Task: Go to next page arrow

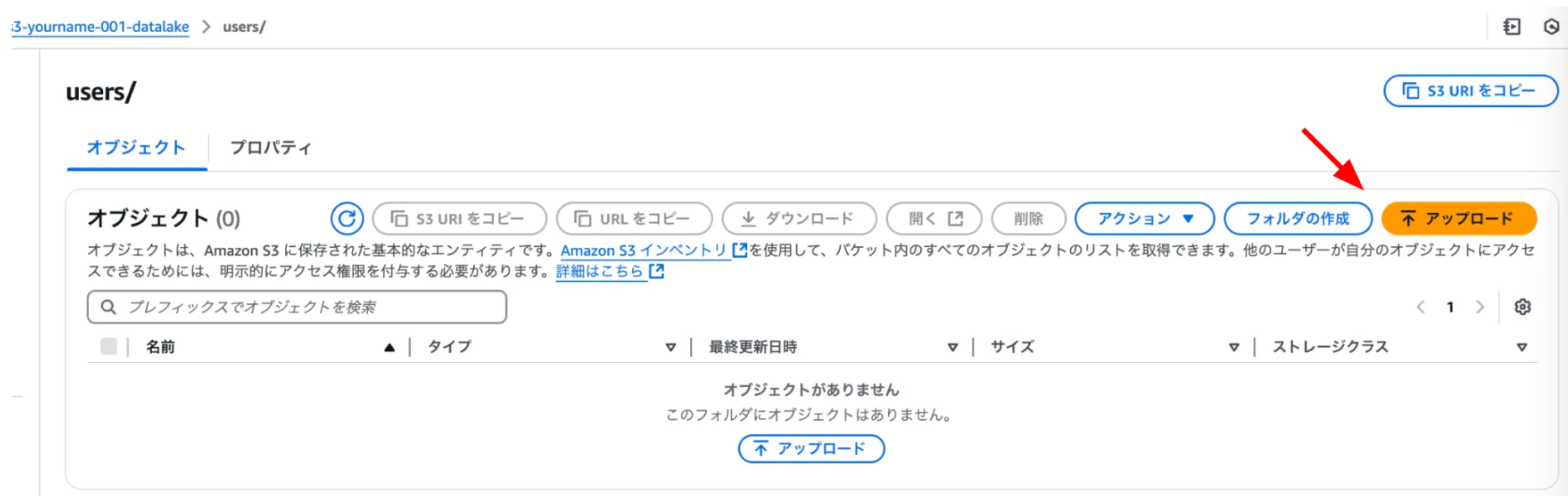Action: click(x=1480, y=307)
